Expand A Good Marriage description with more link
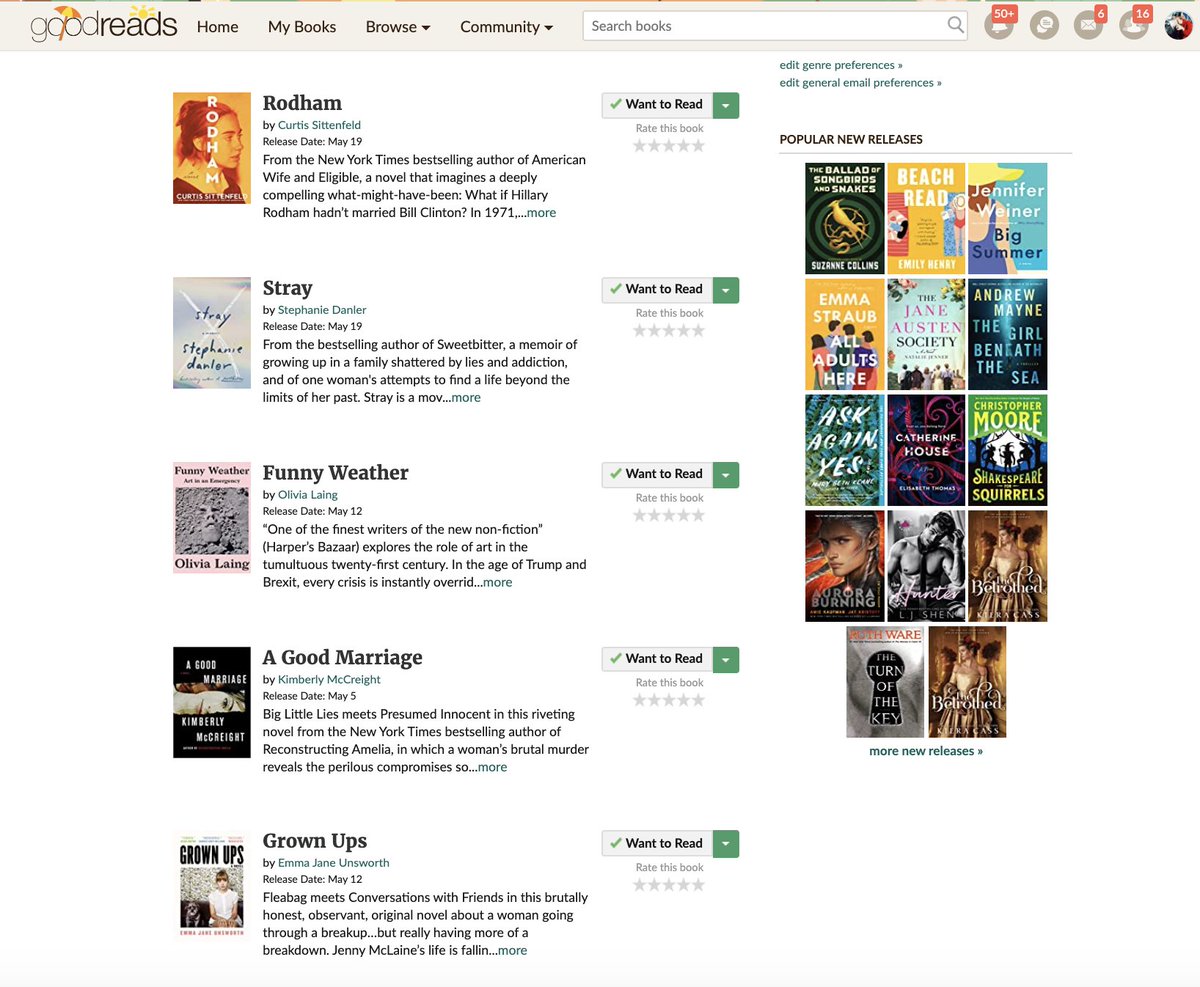 pyautogui.click(x=492, y=767)
